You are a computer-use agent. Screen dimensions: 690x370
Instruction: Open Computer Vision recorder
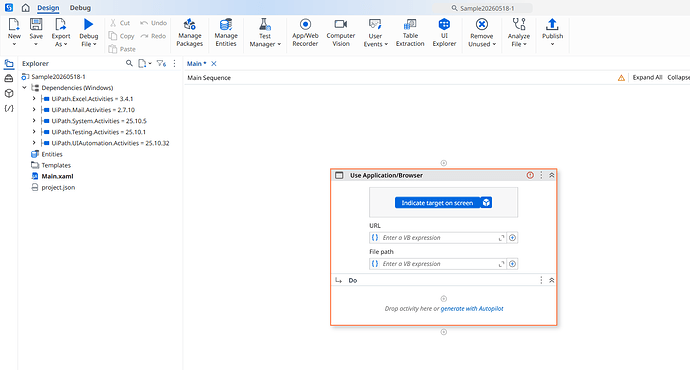coord(341,32)
